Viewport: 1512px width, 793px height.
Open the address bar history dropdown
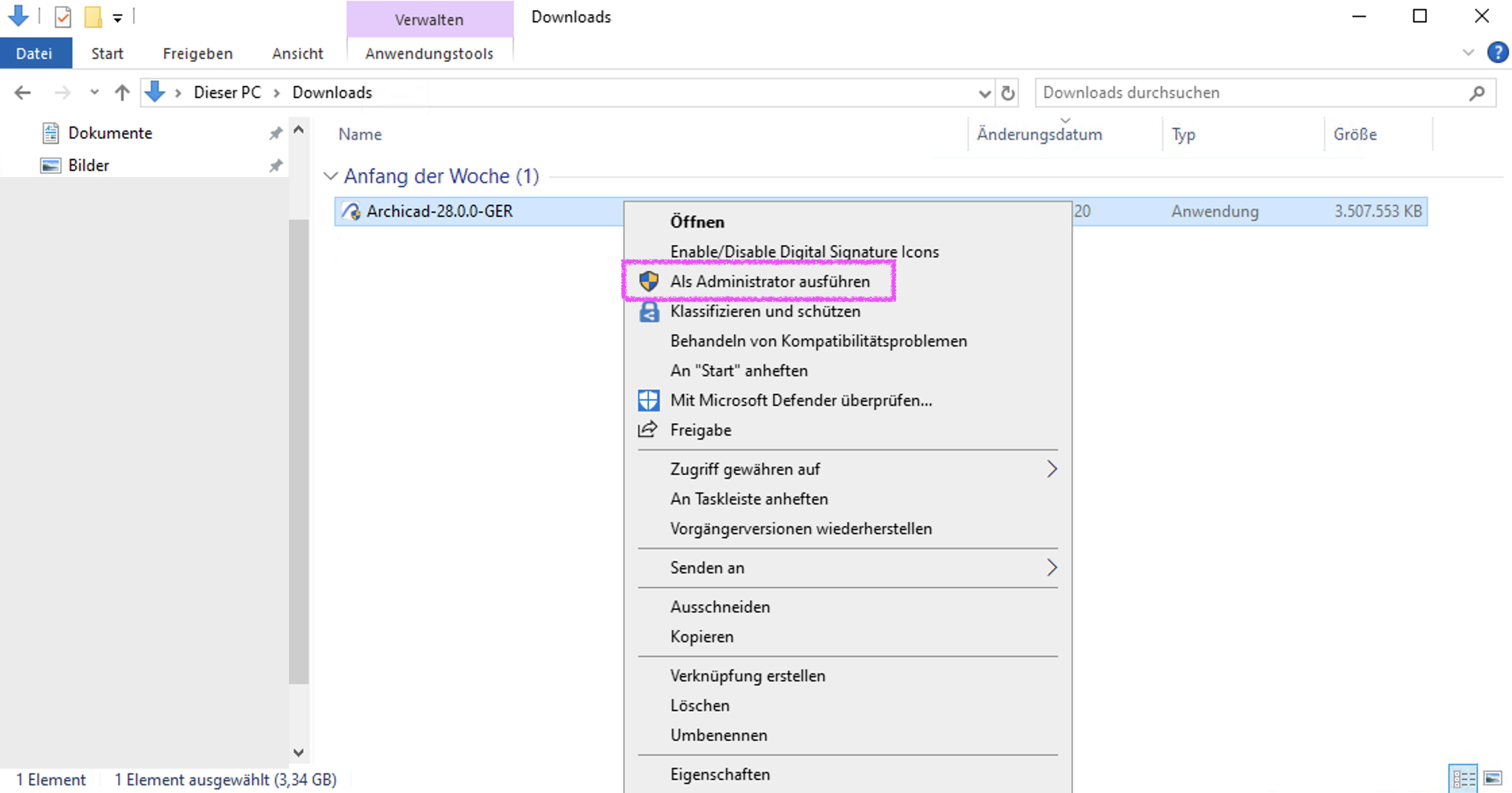(x=985, y=93)
